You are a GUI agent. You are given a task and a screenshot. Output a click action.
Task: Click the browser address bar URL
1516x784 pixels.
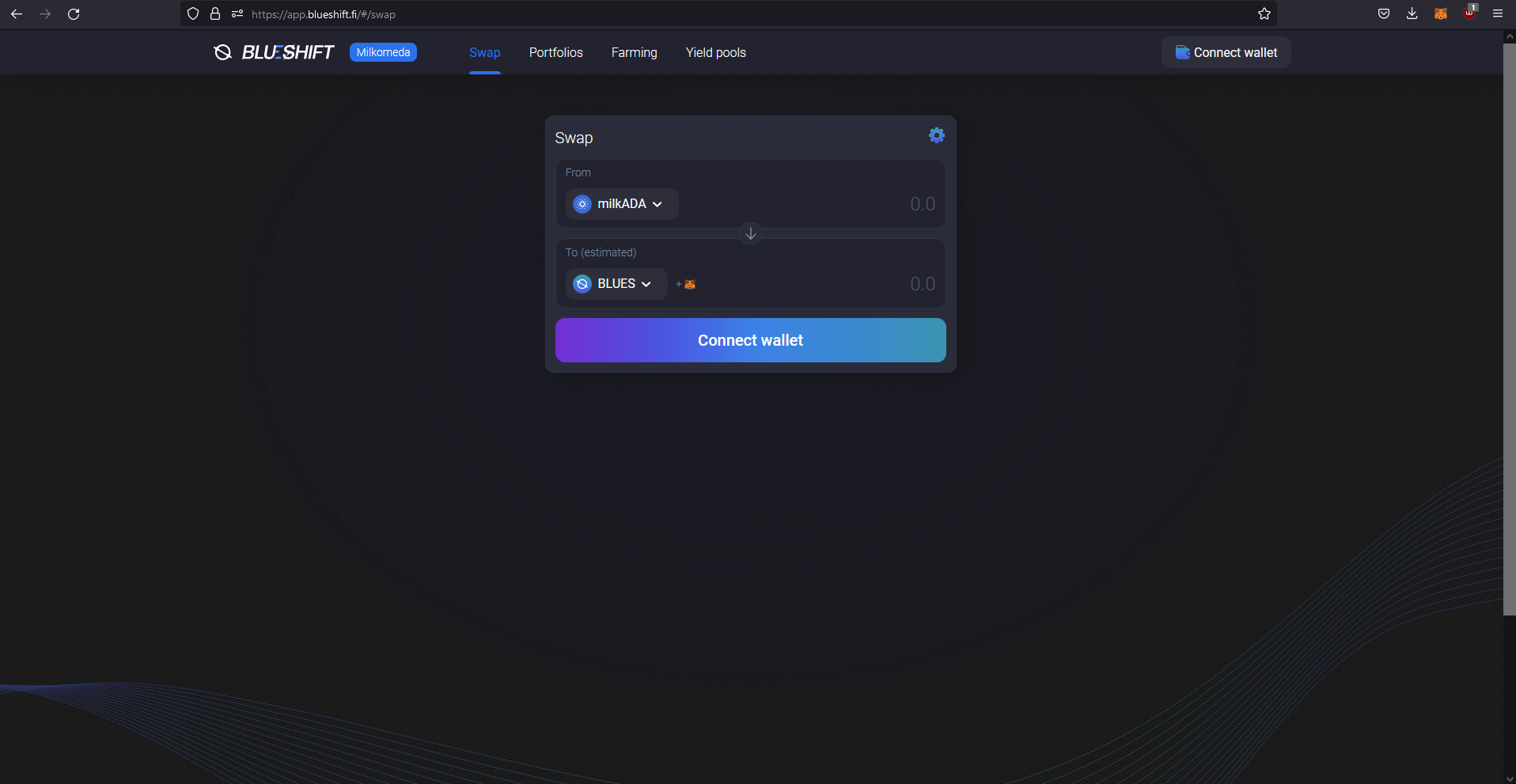(324, 14)
